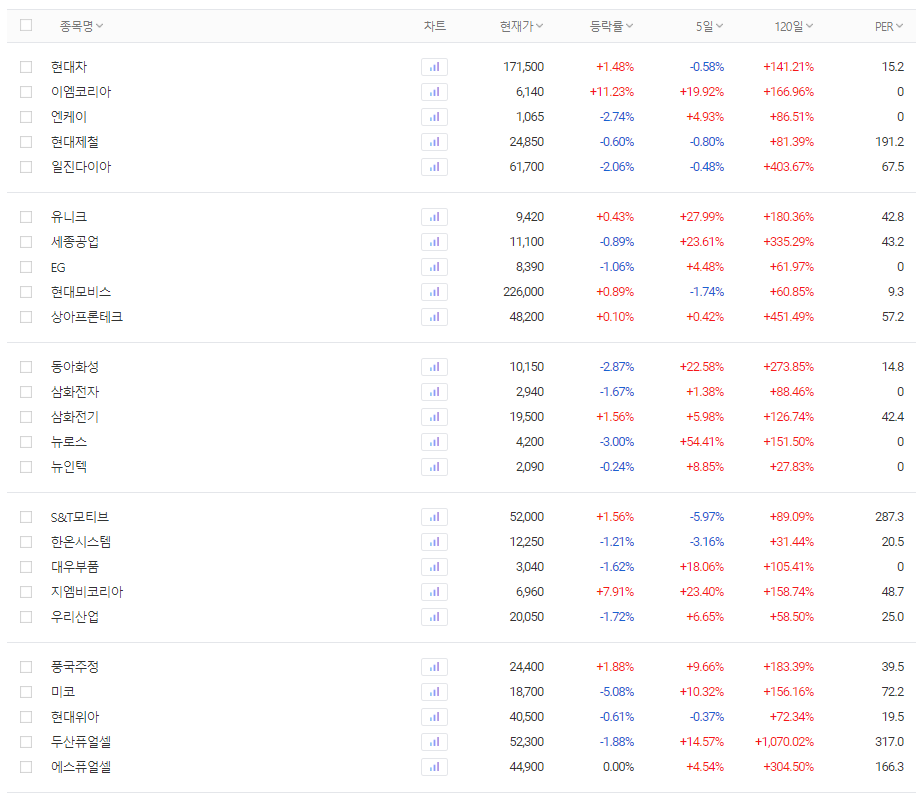Check the box for 두산퓨얼셀

26,742
